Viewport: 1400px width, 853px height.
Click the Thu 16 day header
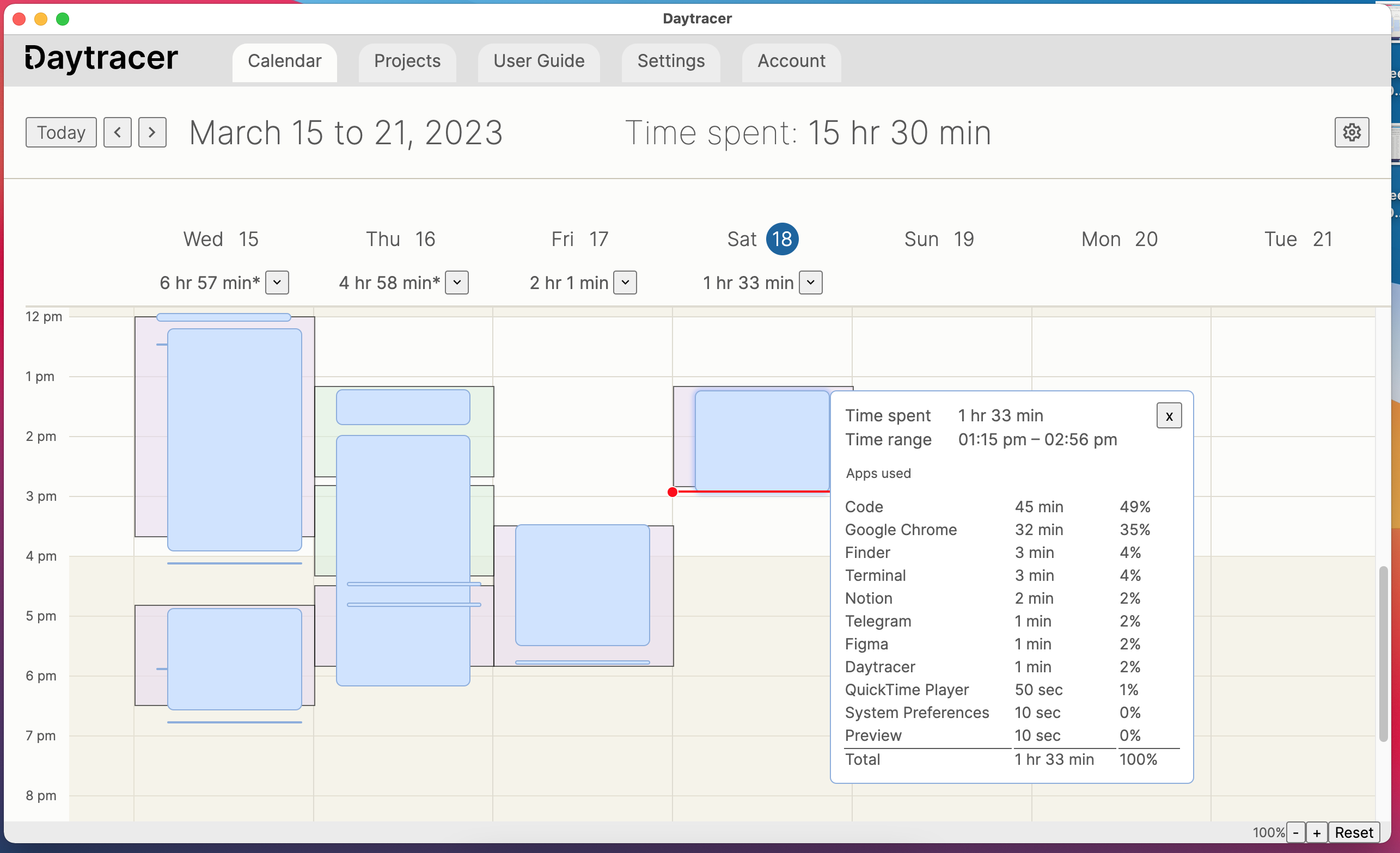click(x=401, y=239)
